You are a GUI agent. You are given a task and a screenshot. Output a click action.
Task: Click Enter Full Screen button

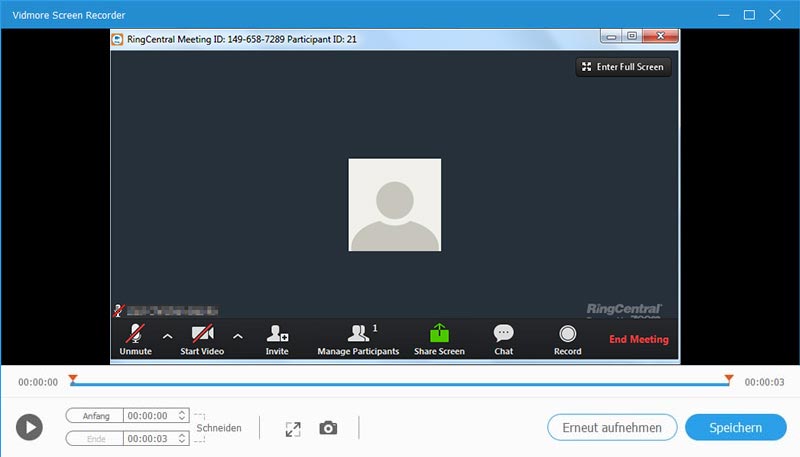pyautogui.click(x=622, y=67)
